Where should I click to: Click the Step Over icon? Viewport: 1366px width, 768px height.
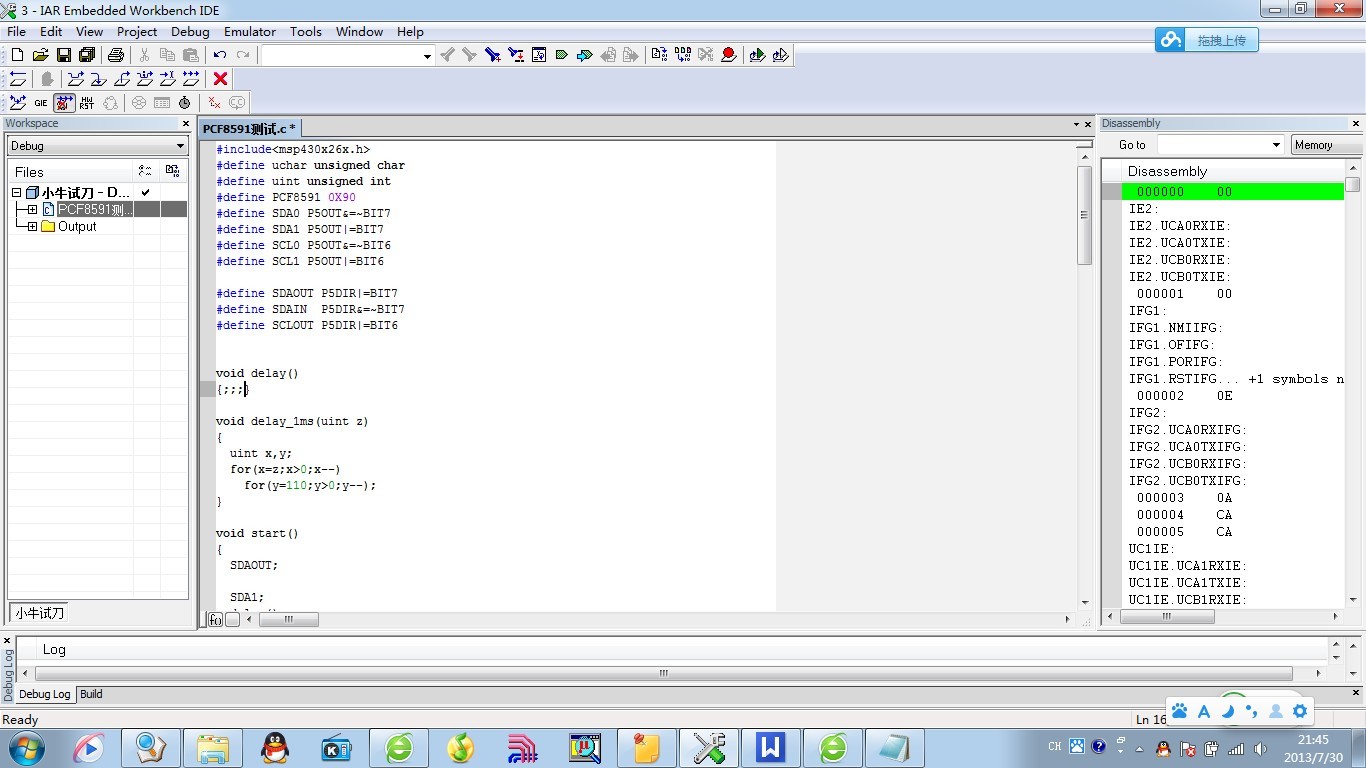tap(75, 78)
